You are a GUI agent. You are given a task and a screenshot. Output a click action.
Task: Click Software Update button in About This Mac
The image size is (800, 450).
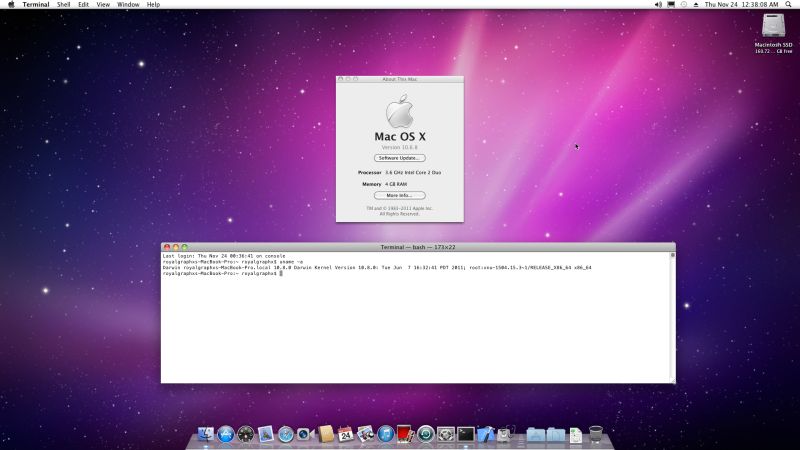point(399,158)
